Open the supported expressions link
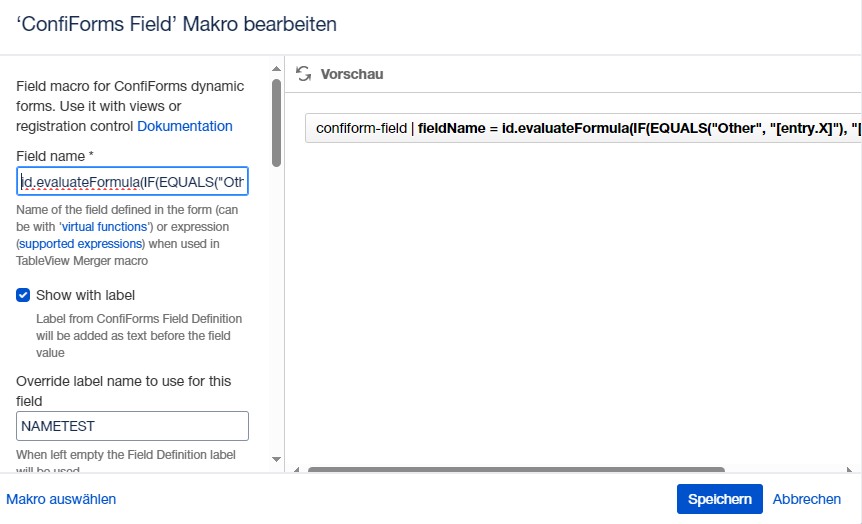The height and width of the screenshot is (524, 862). pos(81,244)
